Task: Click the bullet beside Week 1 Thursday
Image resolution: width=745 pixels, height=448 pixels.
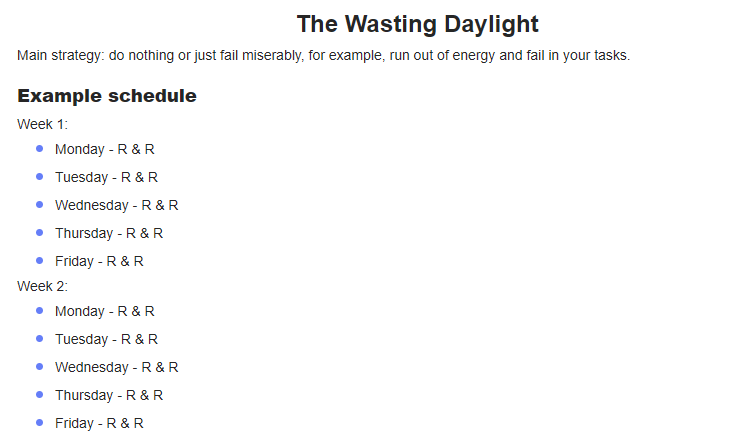Action: 39,233
